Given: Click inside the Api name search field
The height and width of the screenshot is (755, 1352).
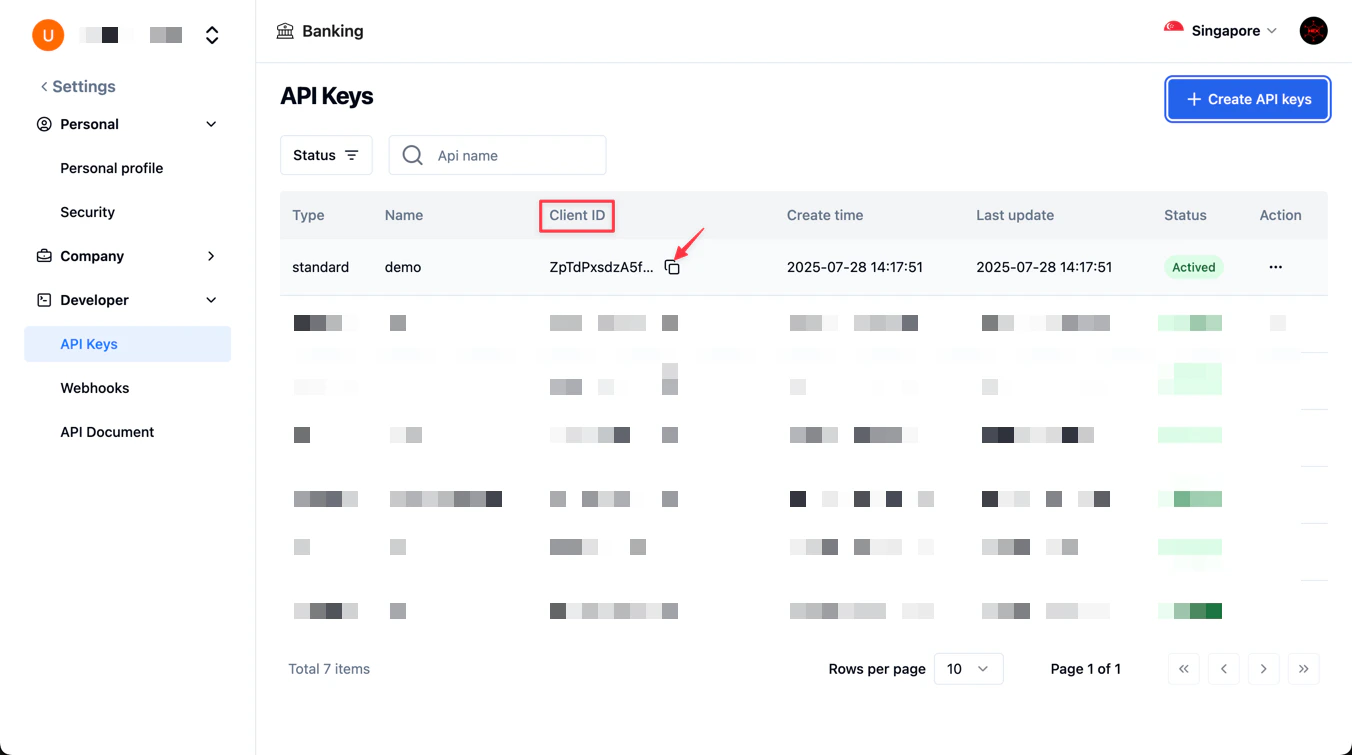Looking at the screenshot, I should point(500,155).
